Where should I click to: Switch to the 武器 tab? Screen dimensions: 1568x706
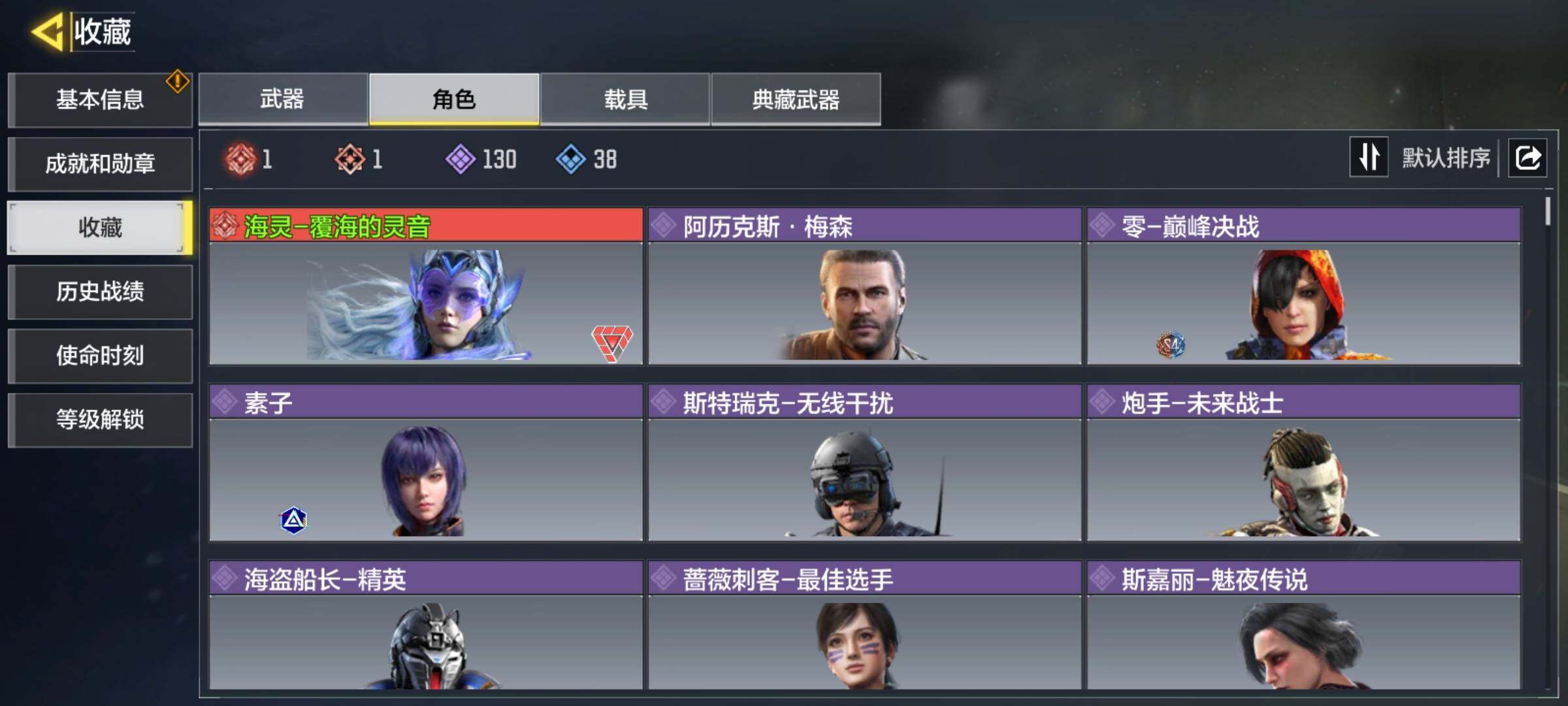pos(283,99)
